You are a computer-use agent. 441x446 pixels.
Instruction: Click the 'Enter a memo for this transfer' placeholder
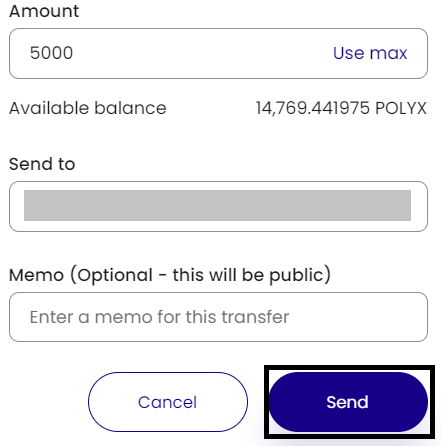tap(159, 317)
